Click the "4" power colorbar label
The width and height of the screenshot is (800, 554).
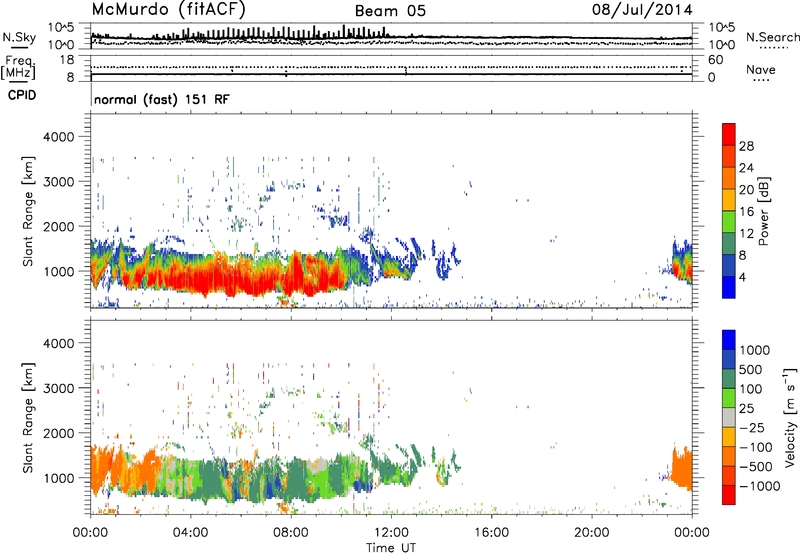[x=742, y=277]
